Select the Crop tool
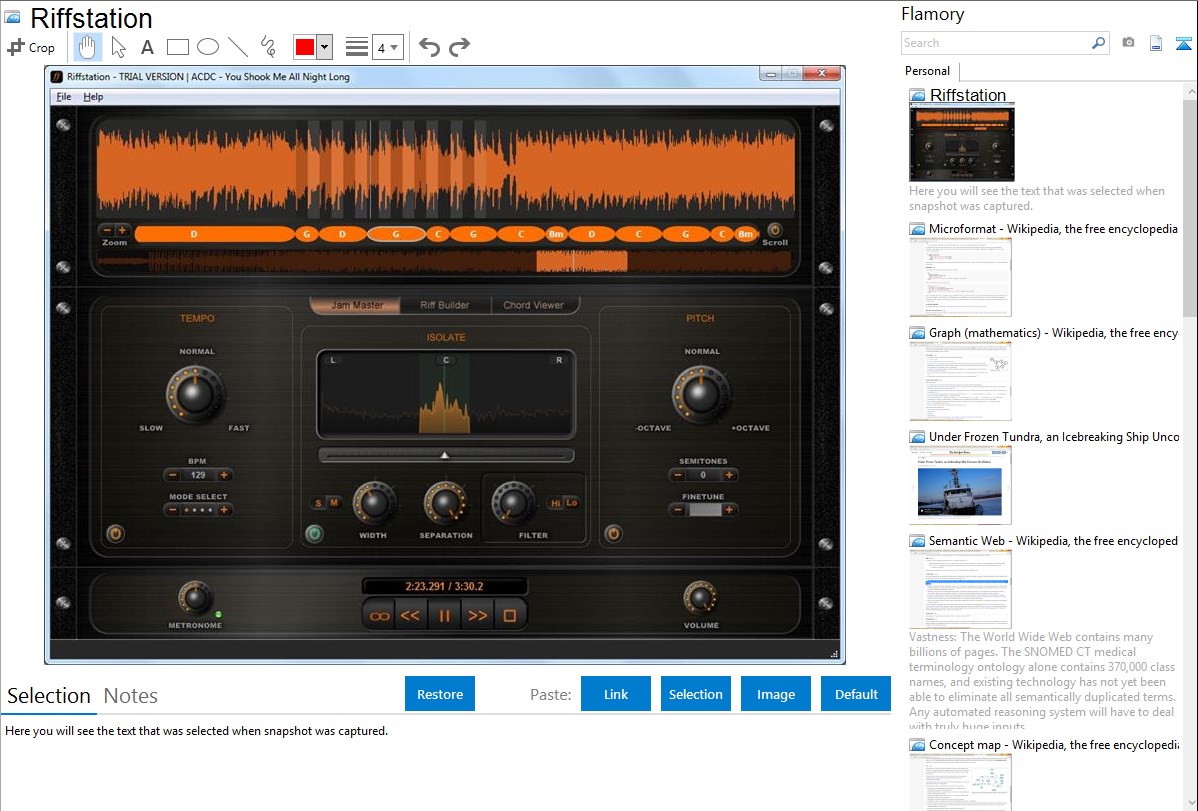Screen dimensions: 1198x811 31,47
